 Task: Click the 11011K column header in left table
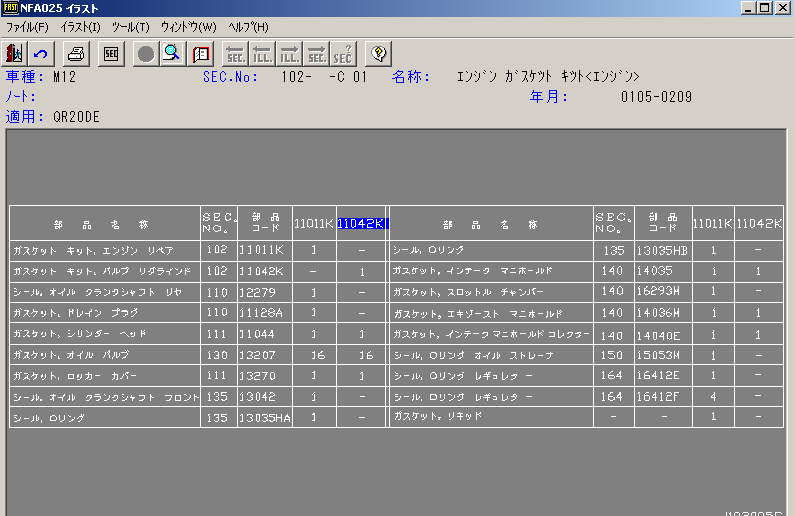pos(314,223)
